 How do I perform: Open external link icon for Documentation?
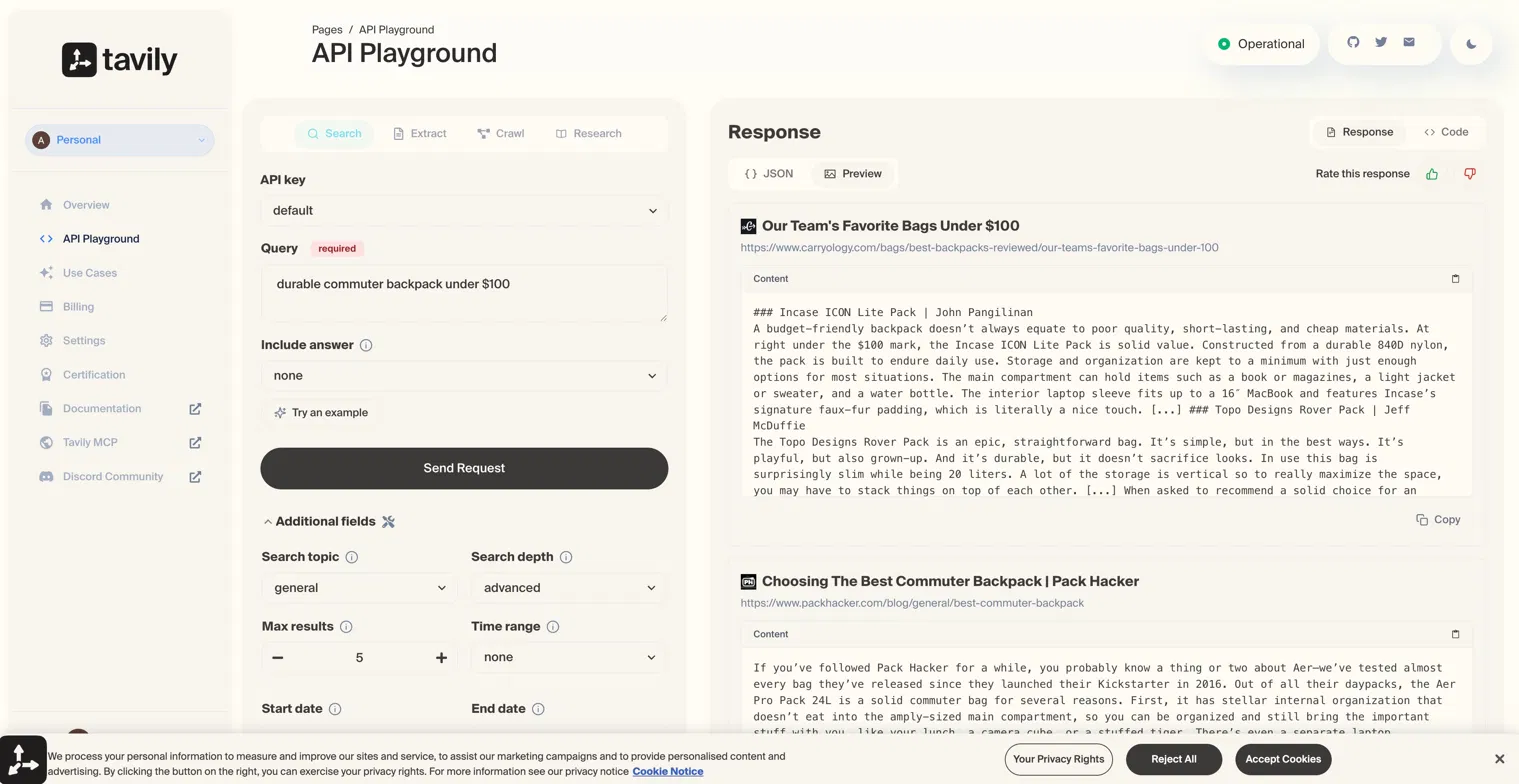point(195,409)
